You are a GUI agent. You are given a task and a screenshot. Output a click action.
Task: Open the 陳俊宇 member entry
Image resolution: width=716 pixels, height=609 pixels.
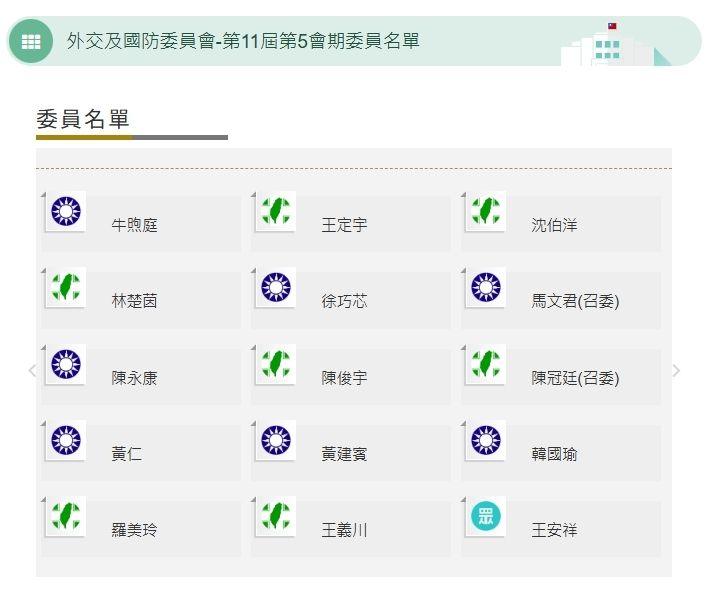344,378
